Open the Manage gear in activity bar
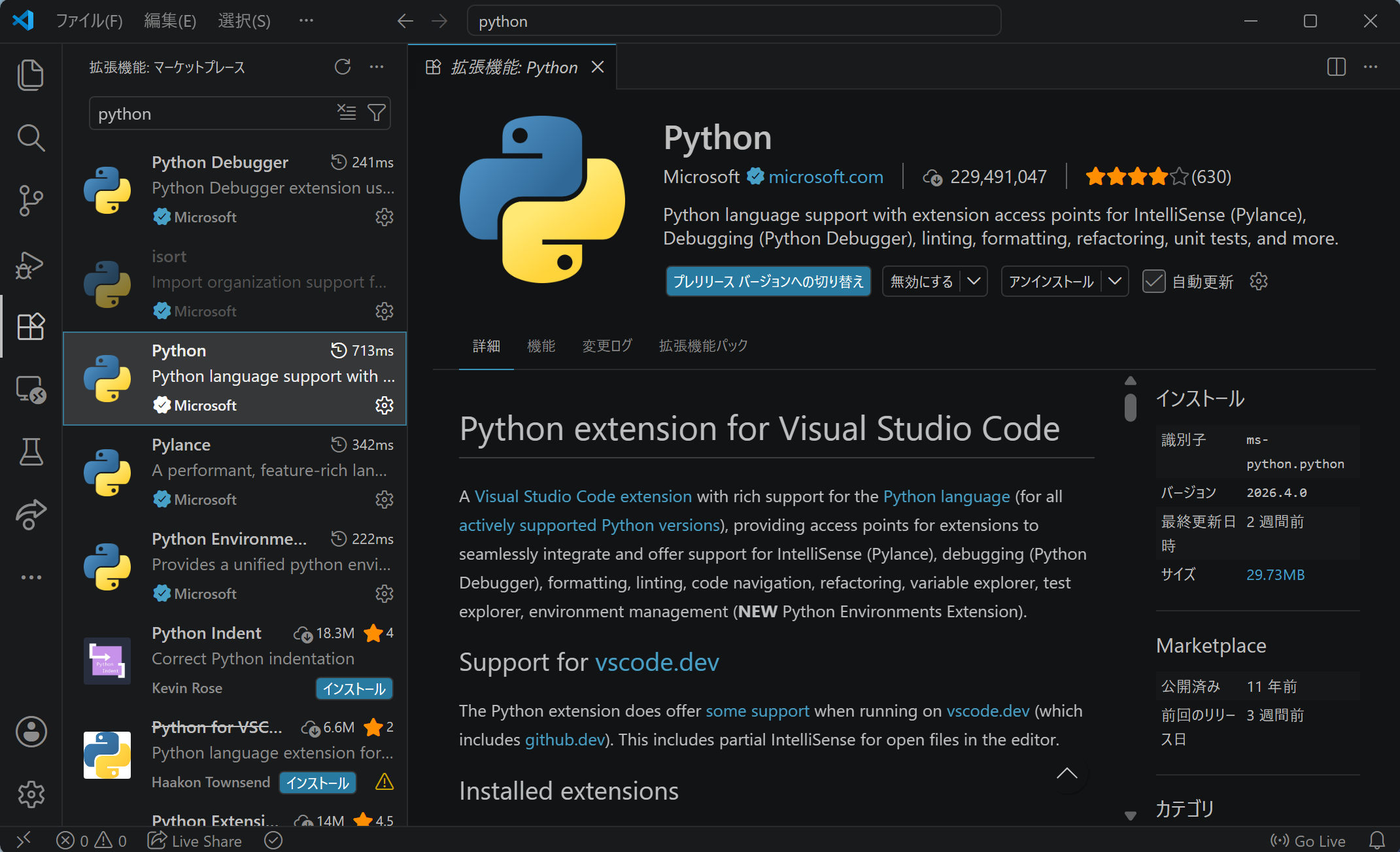 (31, 794)
